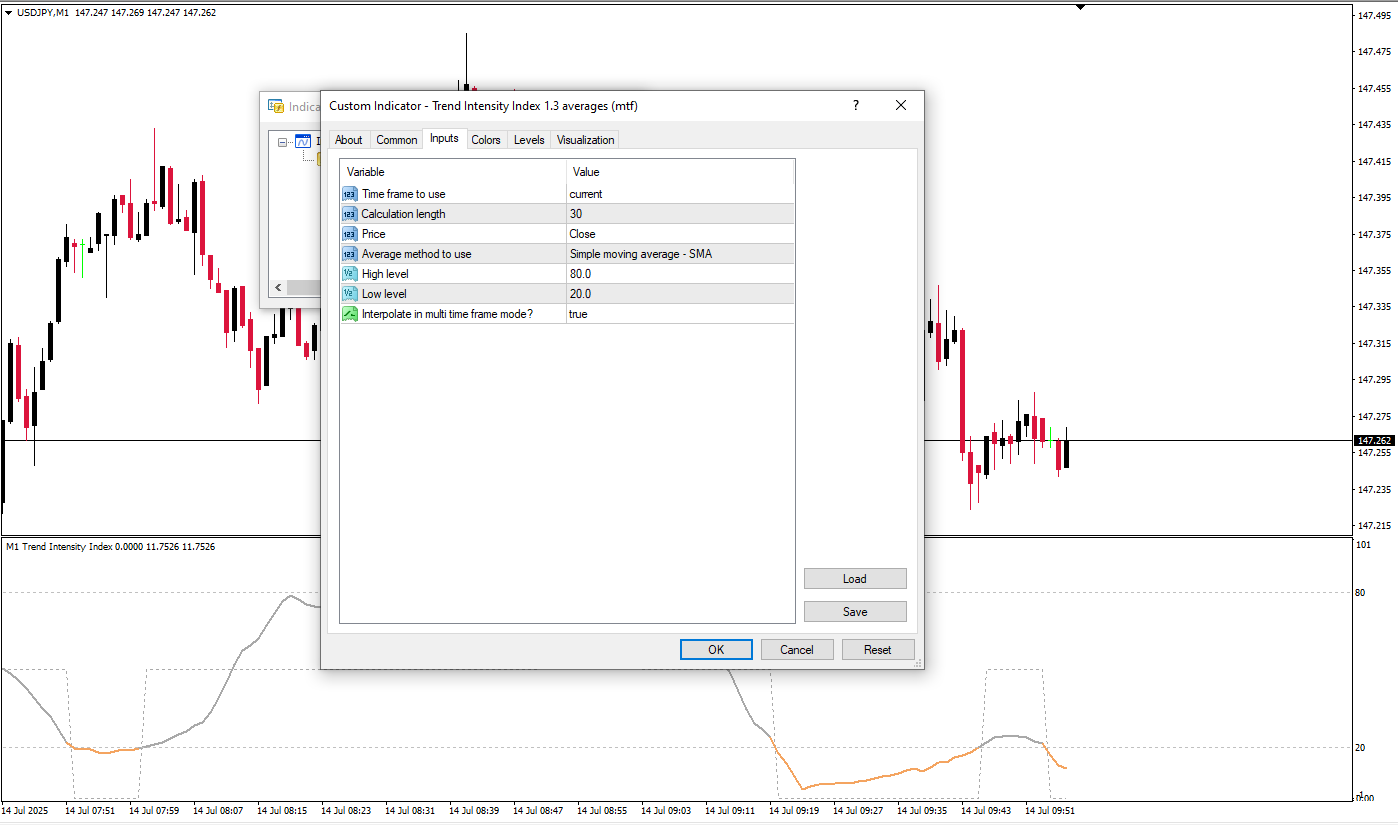1398x825 pixels.
Task: Click the question mark help button in dialog title
Action: [855, 105]
